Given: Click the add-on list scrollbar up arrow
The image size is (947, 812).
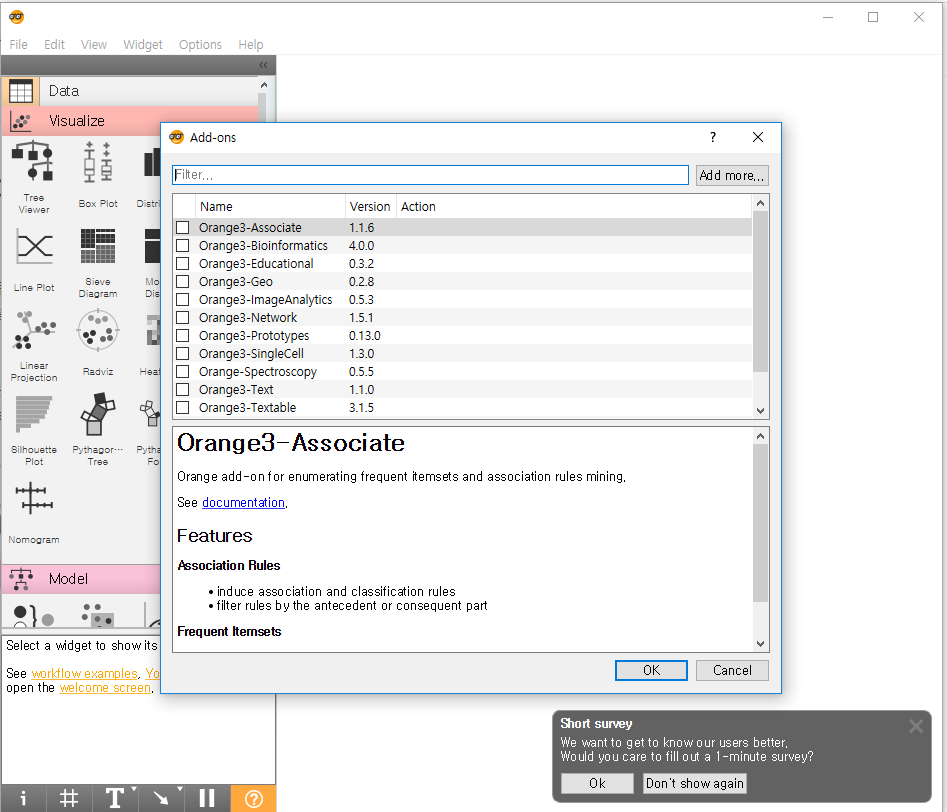Looking at the screenshot, I should (760, 203).
